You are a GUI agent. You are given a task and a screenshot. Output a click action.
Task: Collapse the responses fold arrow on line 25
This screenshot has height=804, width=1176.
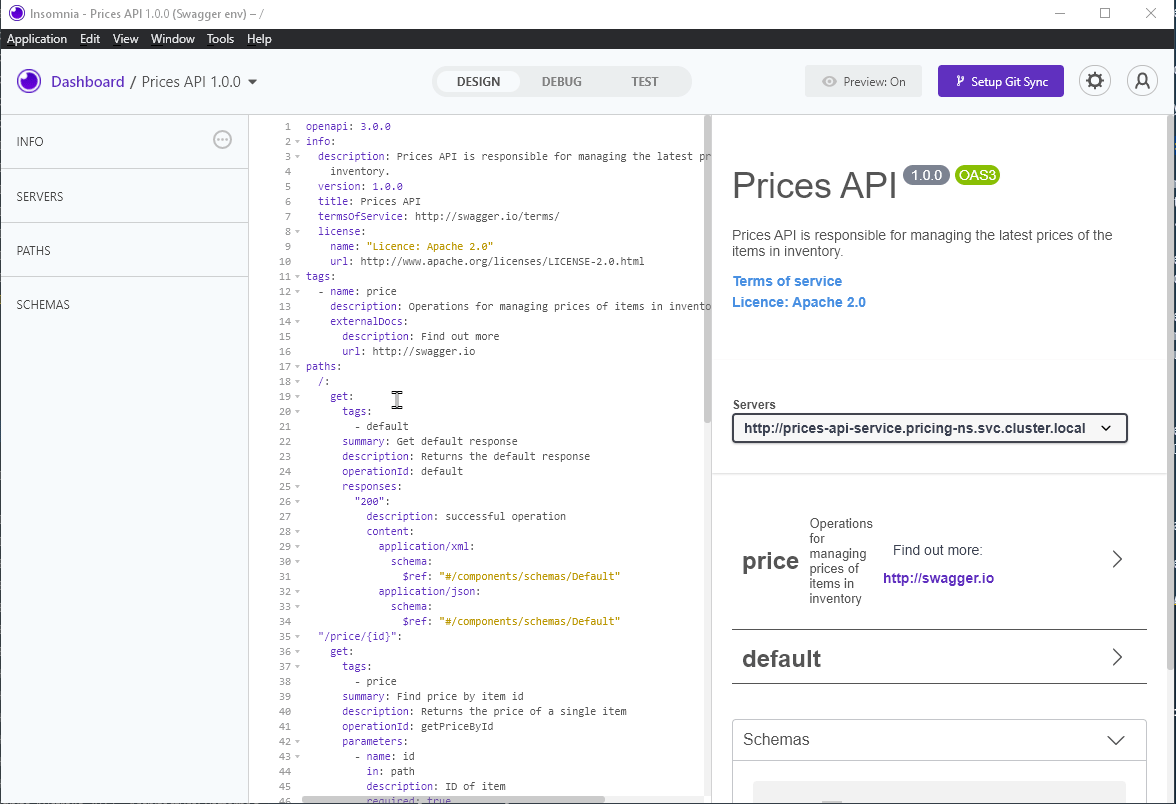[298, 487]
